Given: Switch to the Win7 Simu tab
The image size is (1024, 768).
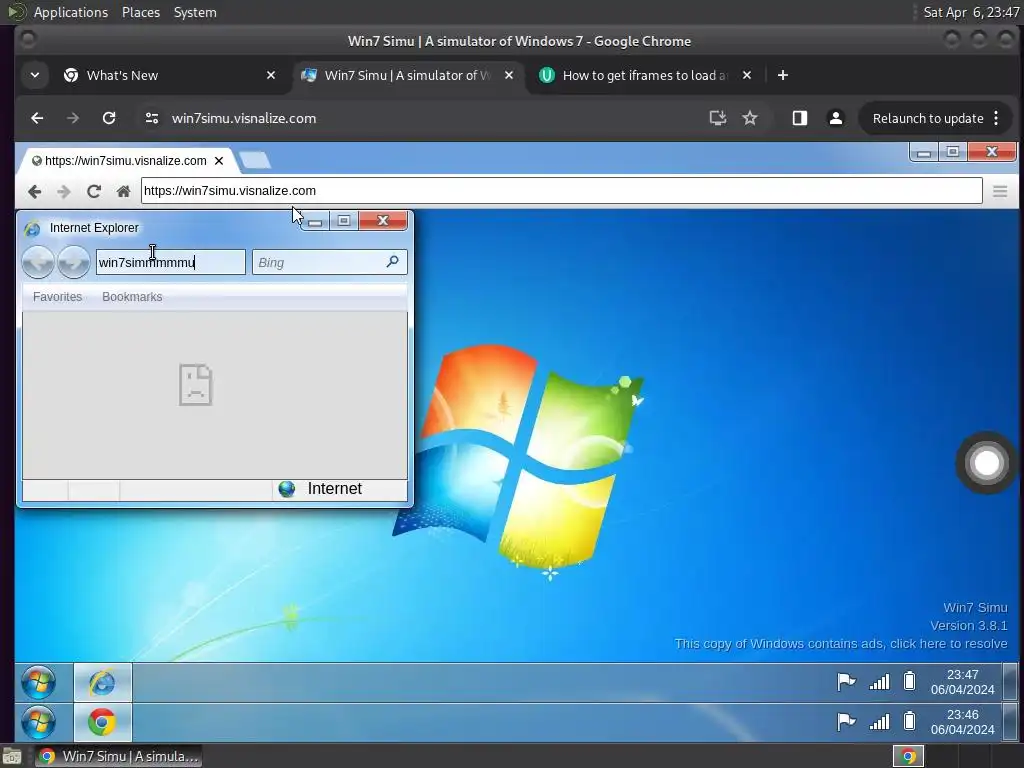Looking at the screenshot, I should [408, 75].
